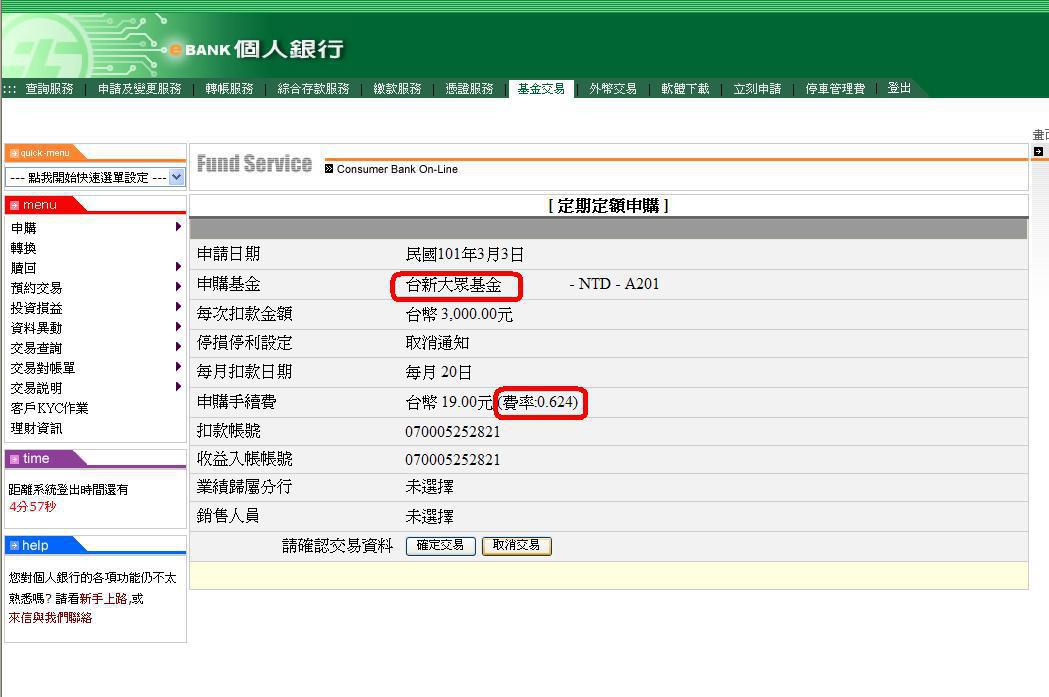
Task: Click the date 民國101年3月3日
Action: coord(464,255)
